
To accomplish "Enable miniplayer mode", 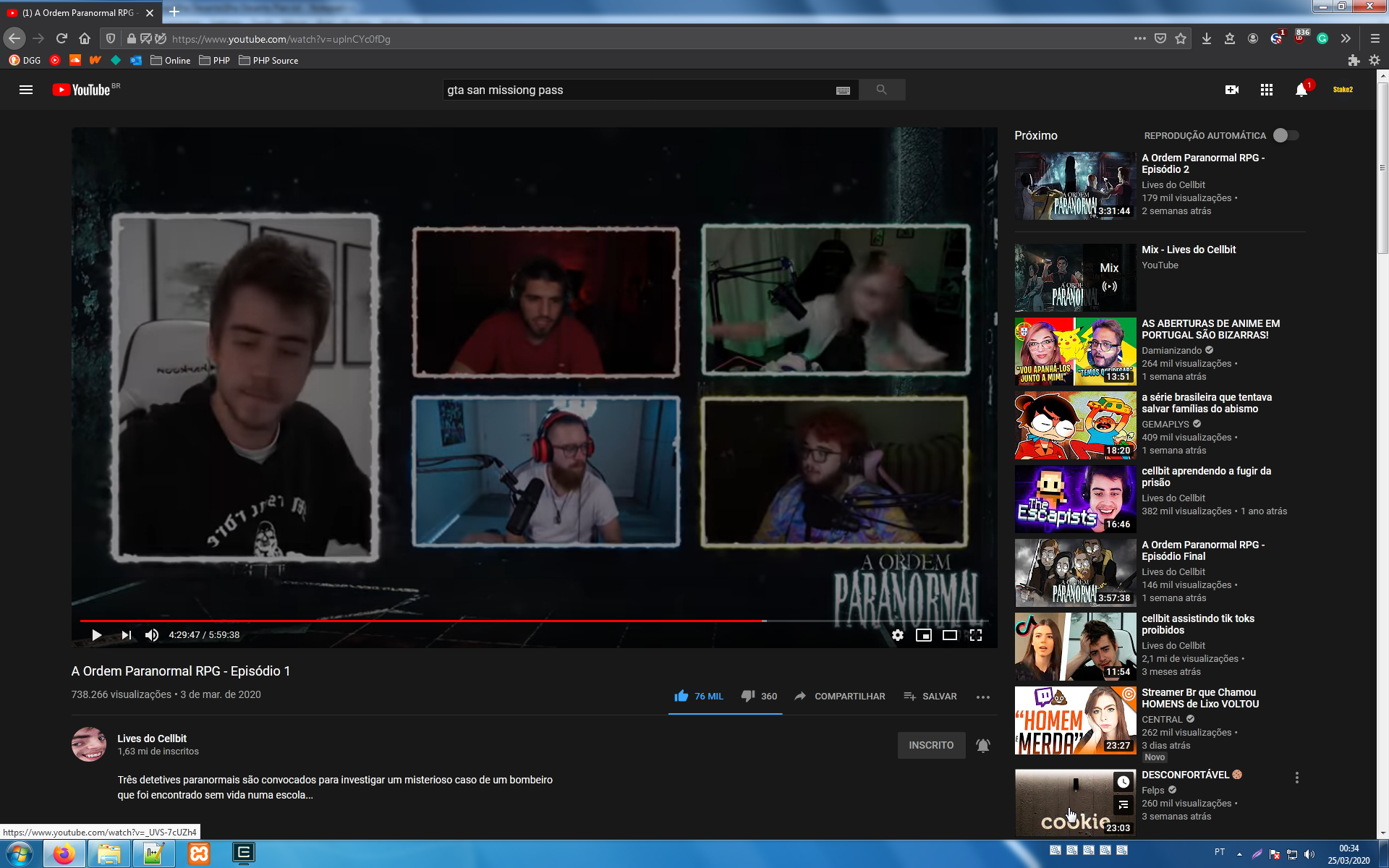I will 923,635.
